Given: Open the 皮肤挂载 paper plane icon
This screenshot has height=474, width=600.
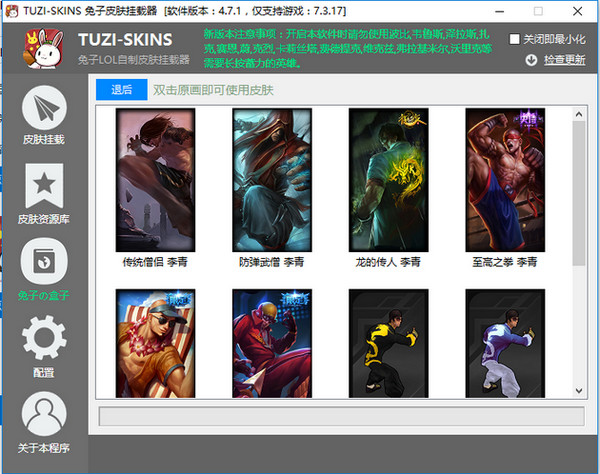Looking at the screenshot, I should pos(44,108).
